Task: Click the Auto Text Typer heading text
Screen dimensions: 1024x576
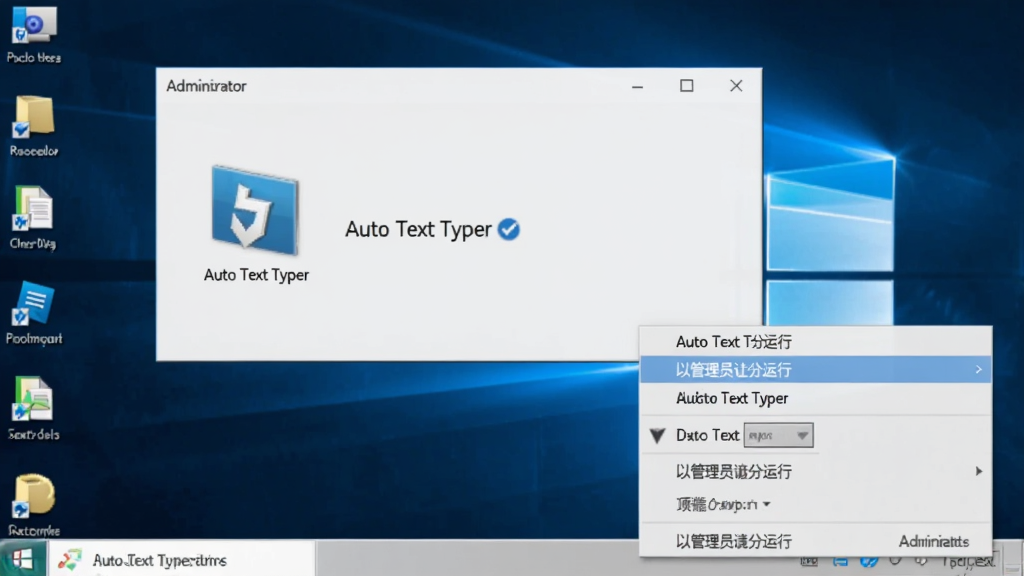Action: (418, 229)
